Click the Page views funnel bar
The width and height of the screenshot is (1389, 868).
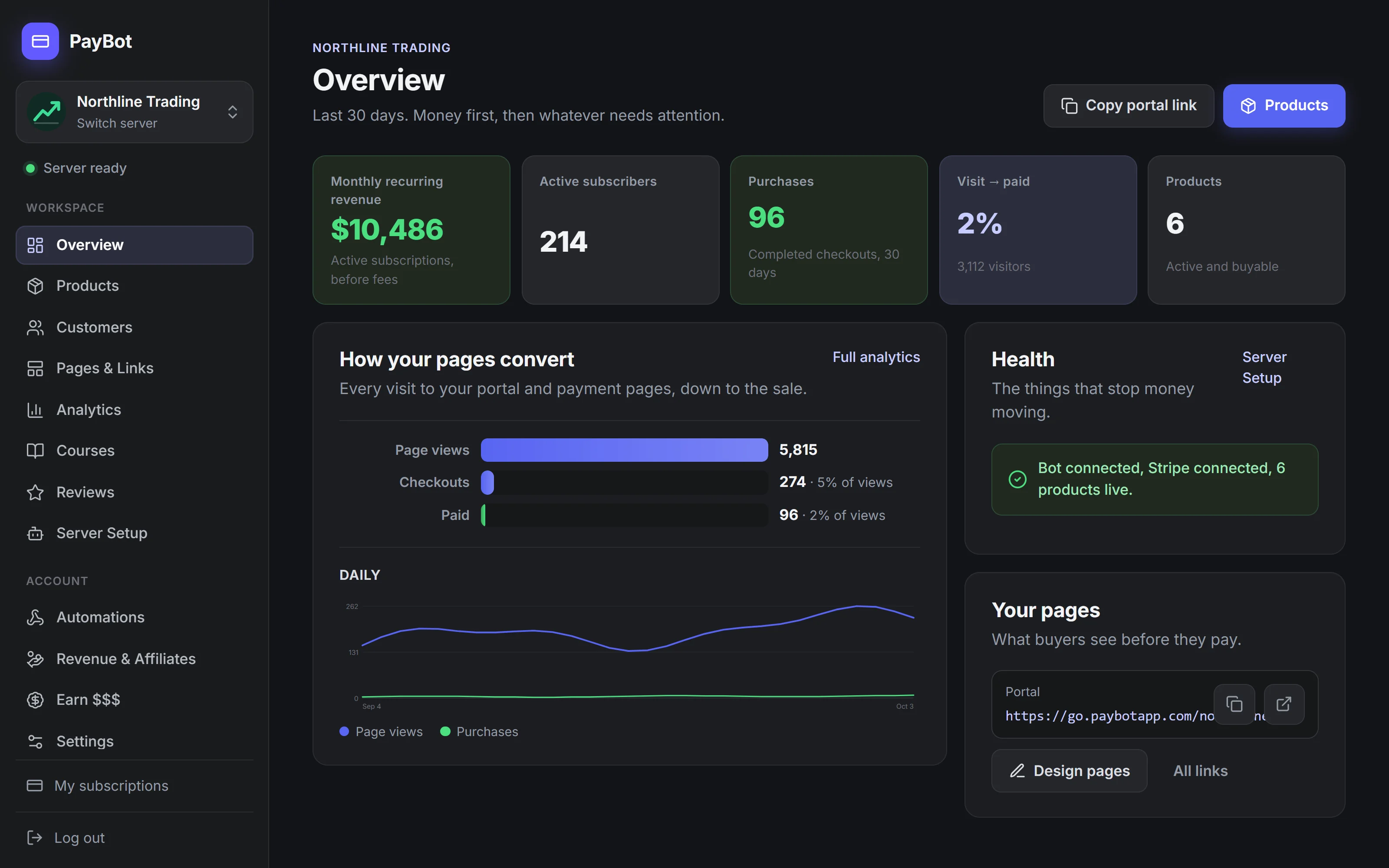(625, 450)
